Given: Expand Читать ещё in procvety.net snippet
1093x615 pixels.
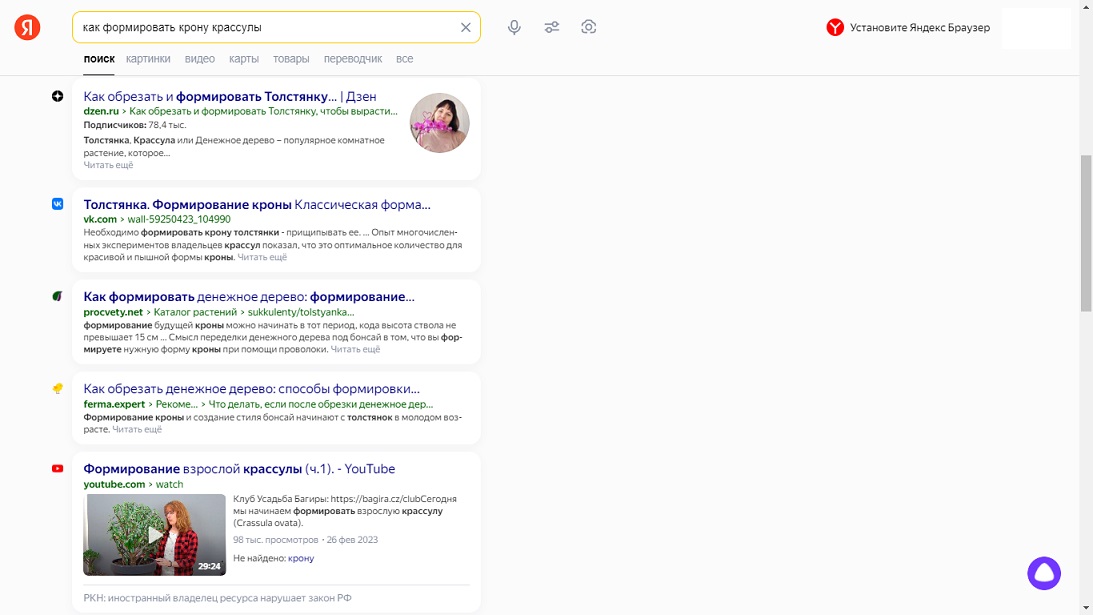Looking at the screenshot, I should [x=355, y=350].
